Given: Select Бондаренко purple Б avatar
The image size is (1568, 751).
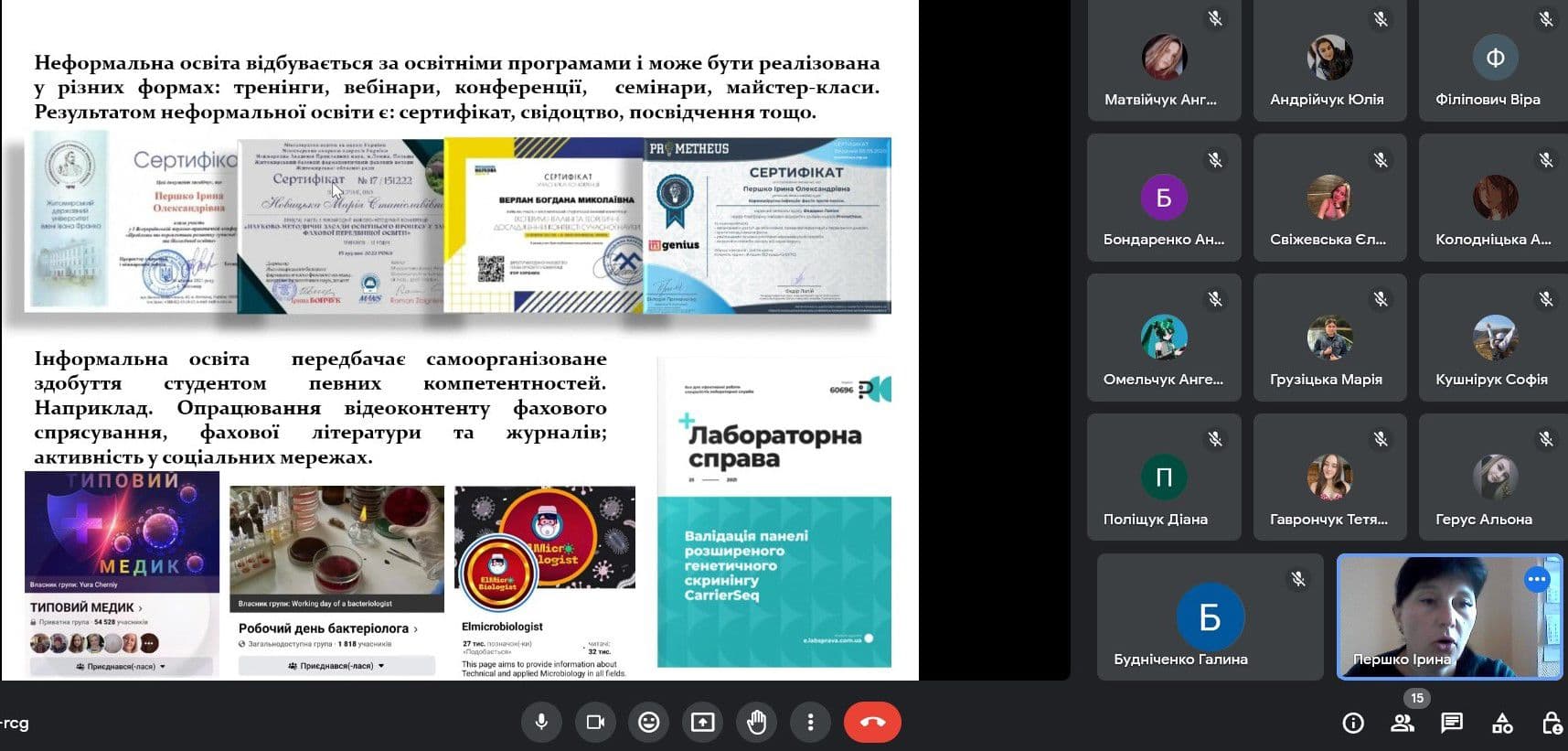Looking at the screenshot, I should click(x=1164, y=197).
